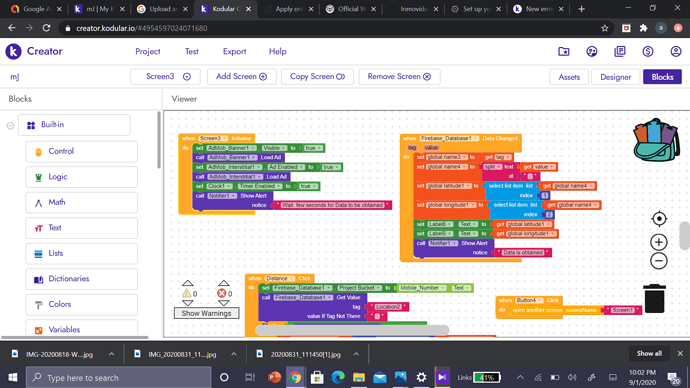The image size is (690, 388).
Task: Open options for IMG_20200831_11 download item
Action: (x=234, y=354)
